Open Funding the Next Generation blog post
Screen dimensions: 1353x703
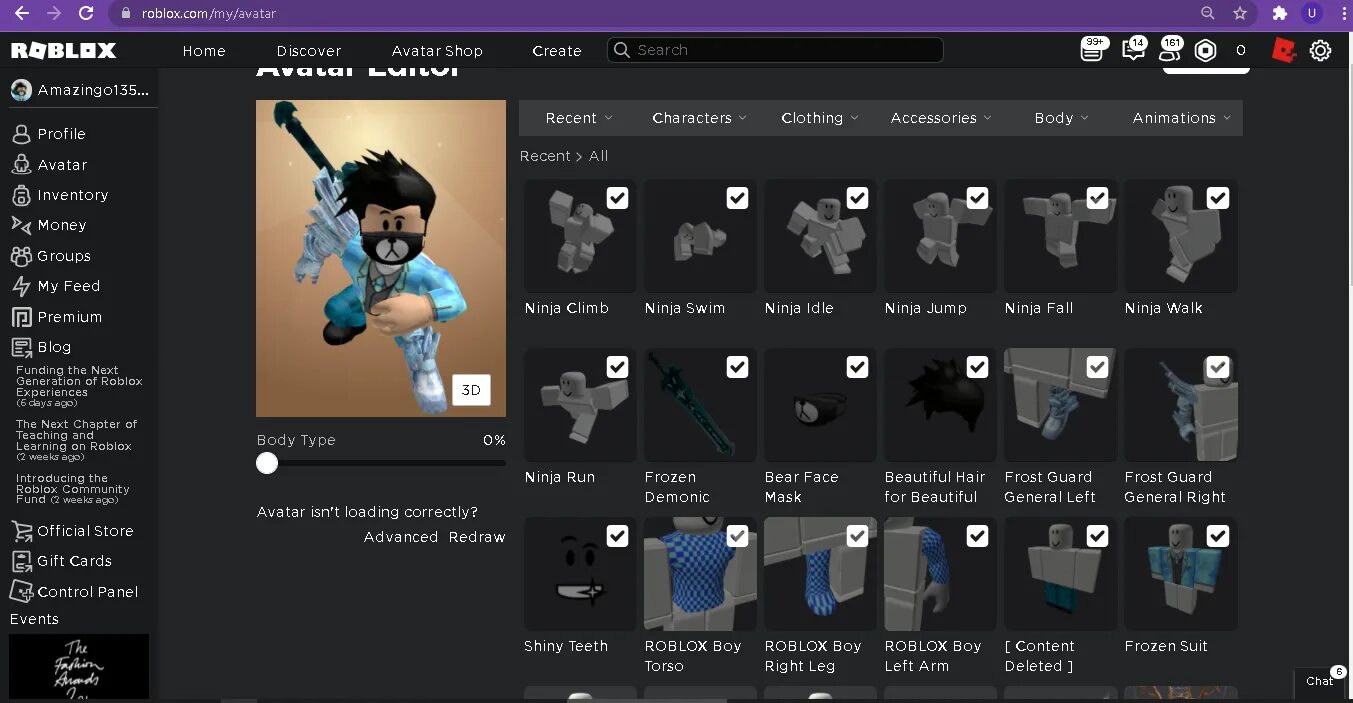click(x=79, y=381)
